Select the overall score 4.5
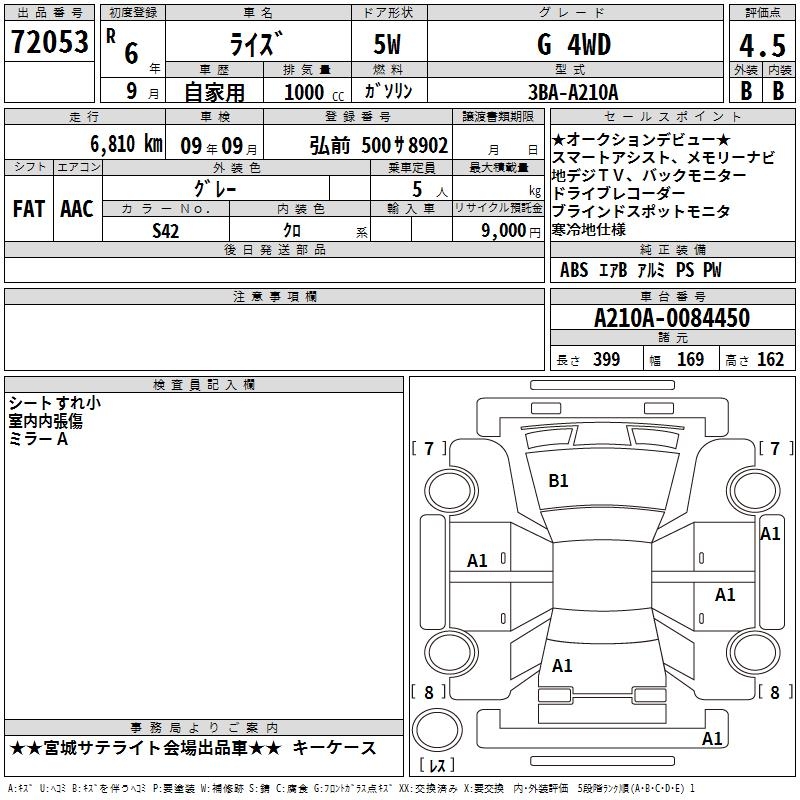This screenshot has height=800, width=800. (759, 44)
